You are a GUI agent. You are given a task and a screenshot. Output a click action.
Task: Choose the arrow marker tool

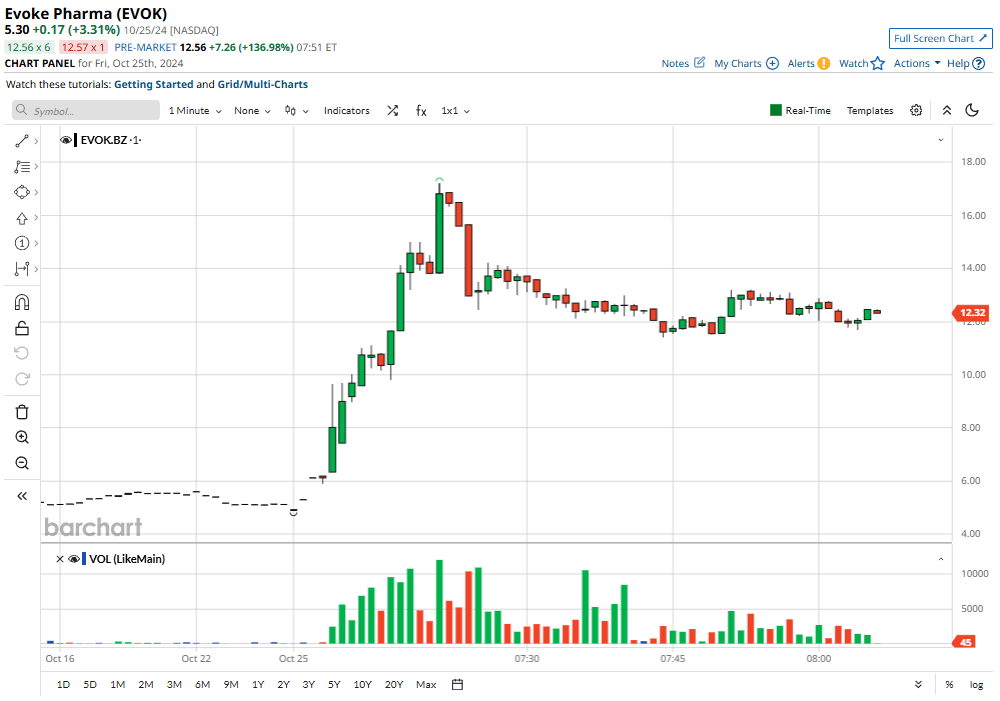22,218
